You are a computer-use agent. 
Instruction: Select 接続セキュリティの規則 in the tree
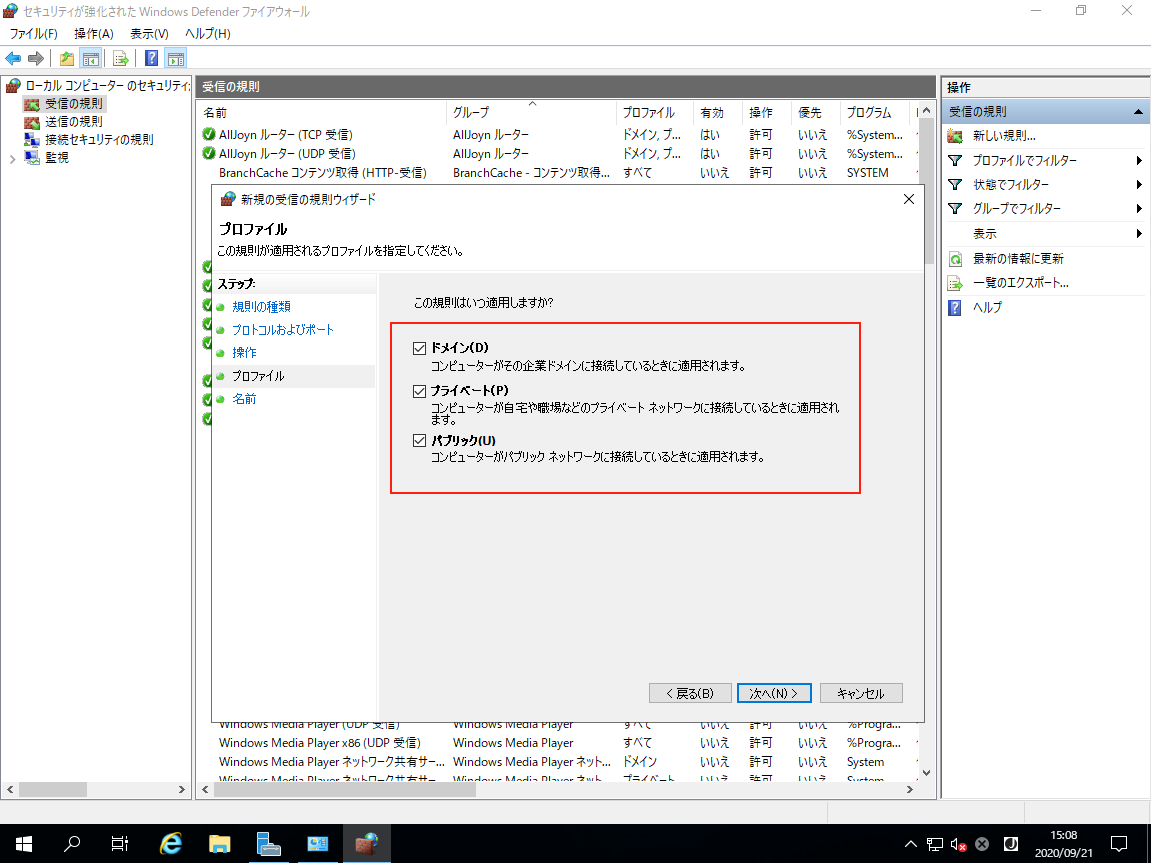click(x=99, y=139)
